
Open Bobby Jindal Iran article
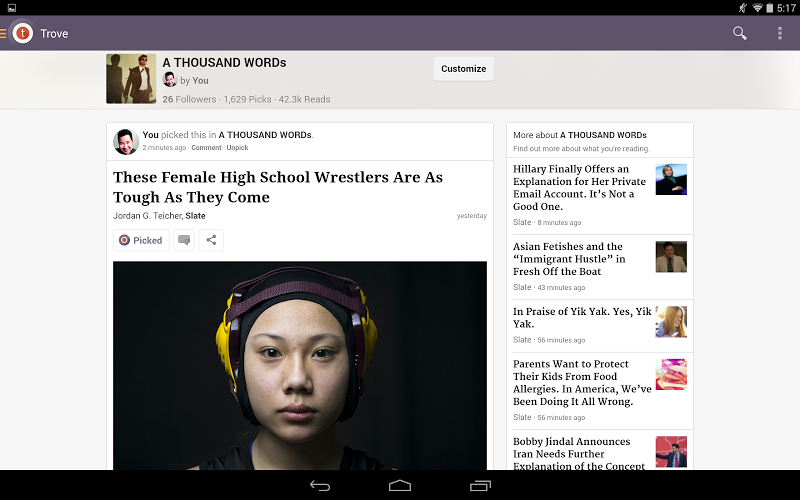[579, 453]
